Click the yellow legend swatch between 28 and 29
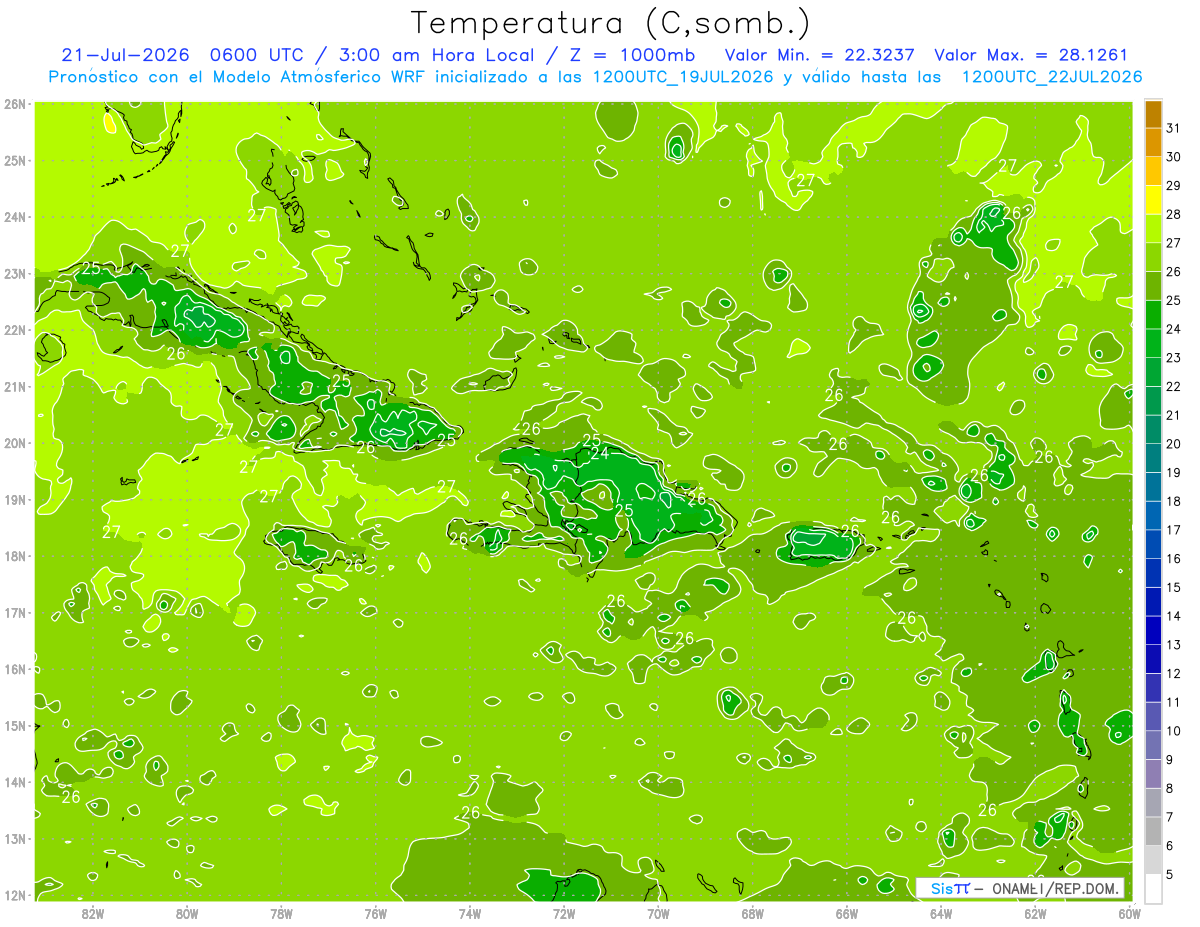The height and width of the screenshot is (927, 1200). click(1153, 200)
